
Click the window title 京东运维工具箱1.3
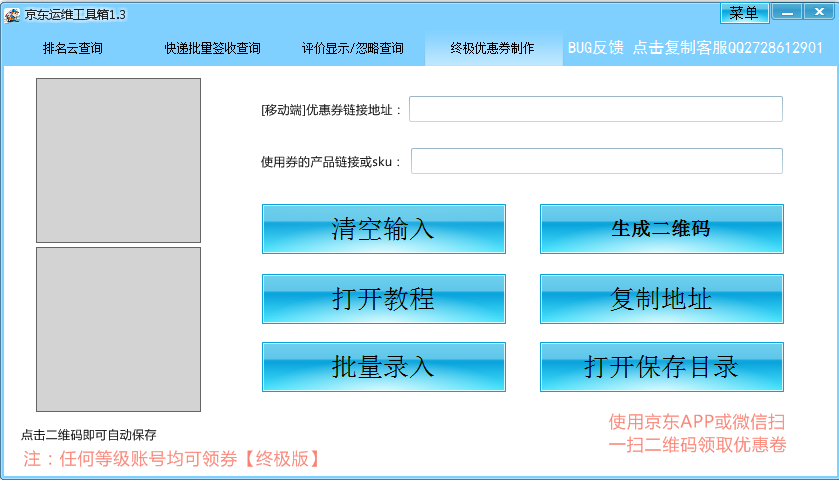[75, 15]
